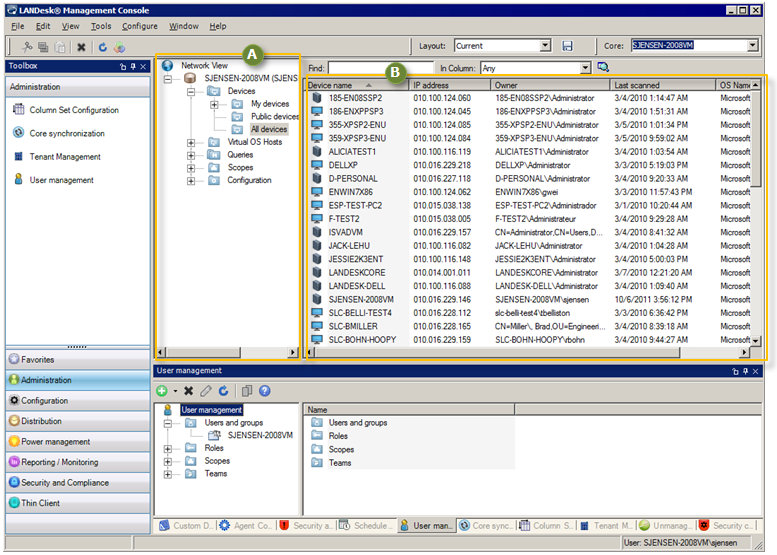Click down arrow of device list vertical scrollbar

click(x=755, y=341)
